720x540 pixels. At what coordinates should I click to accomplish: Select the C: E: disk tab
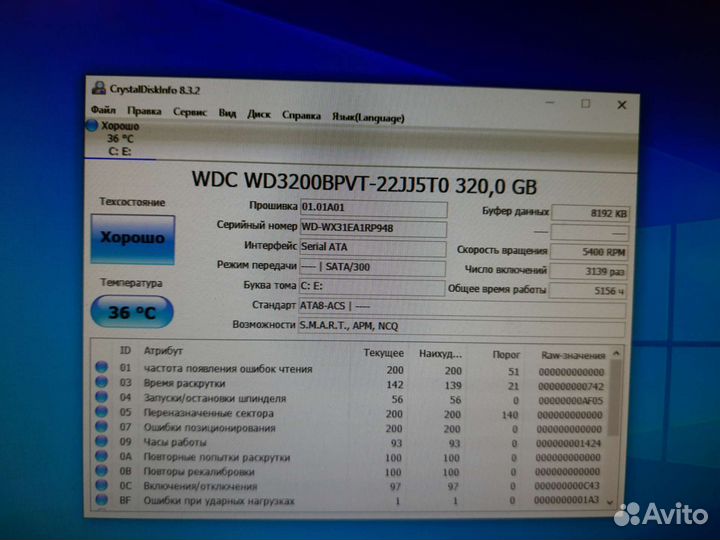point(118,152)
